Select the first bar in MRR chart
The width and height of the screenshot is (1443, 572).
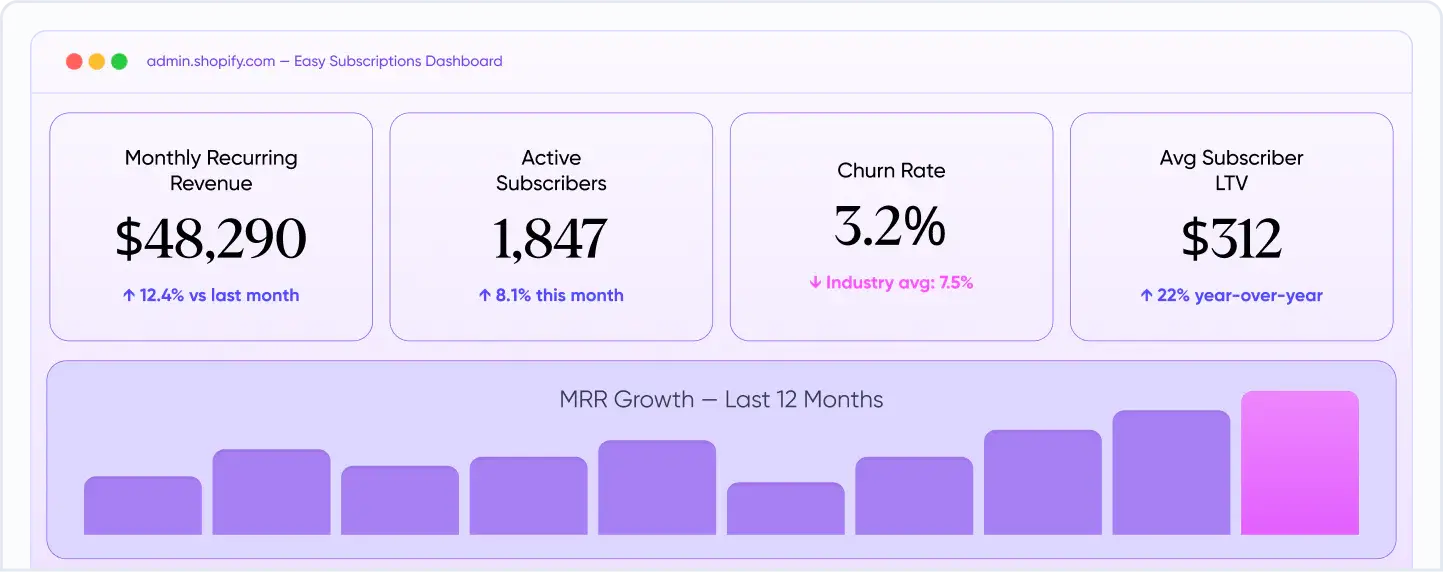tap(143, 506)
